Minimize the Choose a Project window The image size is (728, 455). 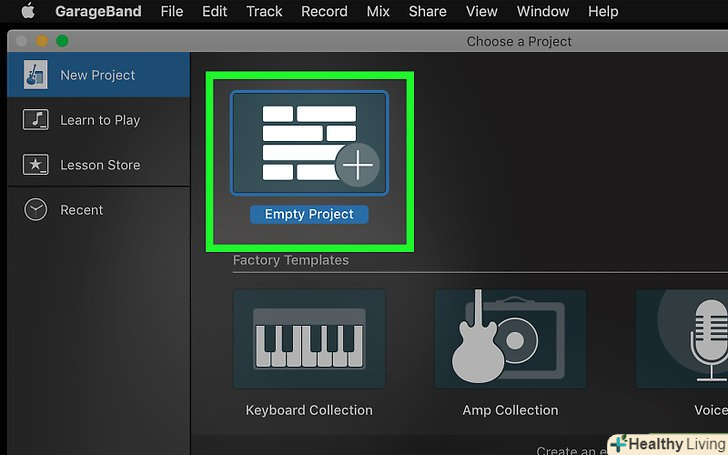pyautogui.click(x=42, y=41)
